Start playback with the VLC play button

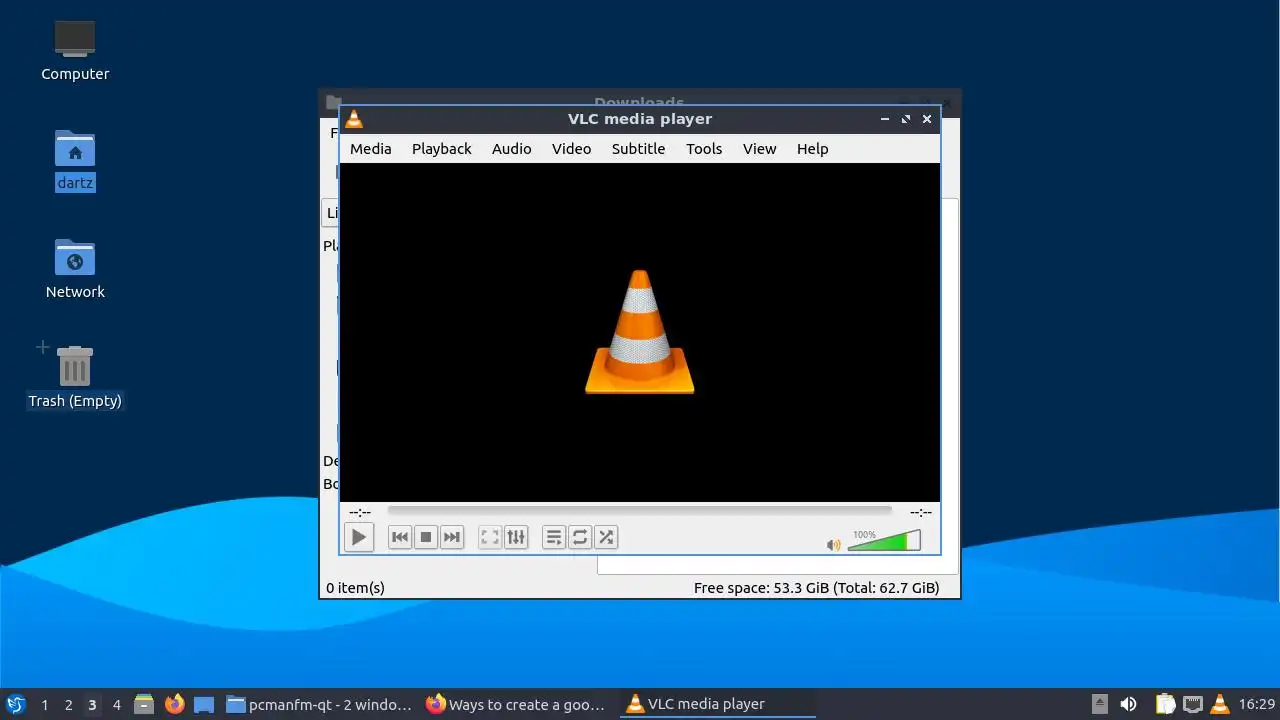click(358, 537)
